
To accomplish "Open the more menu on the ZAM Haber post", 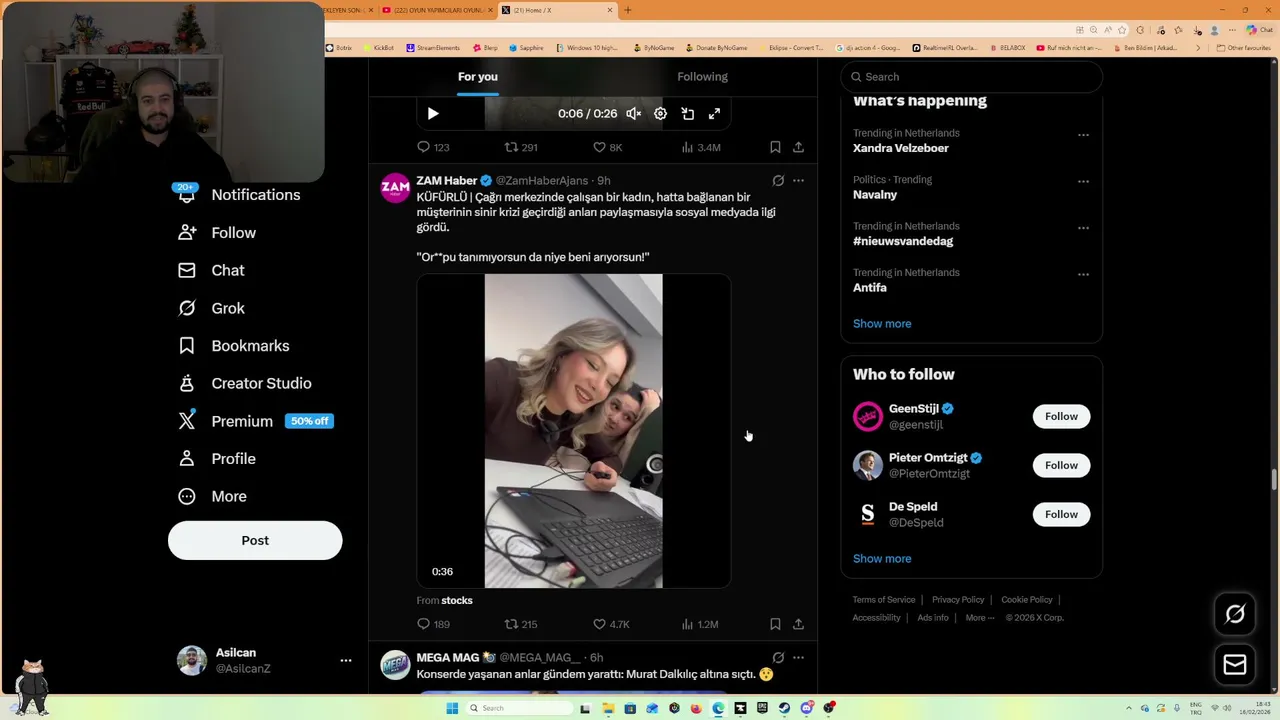I will coord(798,181).
